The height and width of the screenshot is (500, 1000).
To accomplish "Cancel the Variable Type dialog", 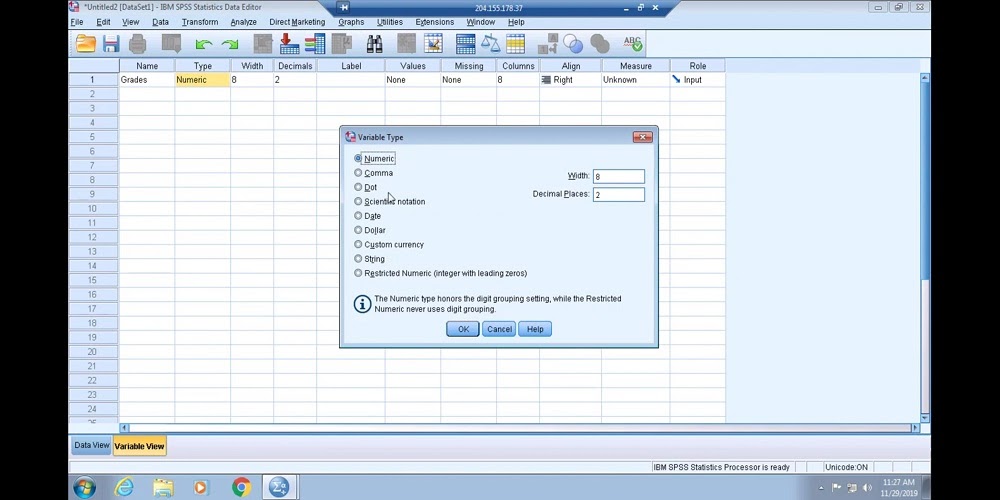I will coord(499,329).
